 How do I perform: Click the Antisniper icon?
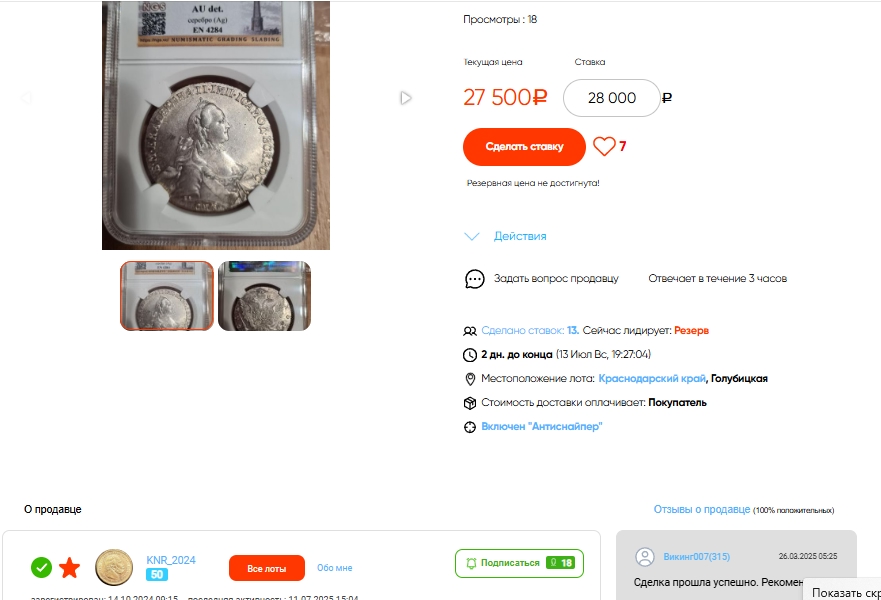(470, 427)
